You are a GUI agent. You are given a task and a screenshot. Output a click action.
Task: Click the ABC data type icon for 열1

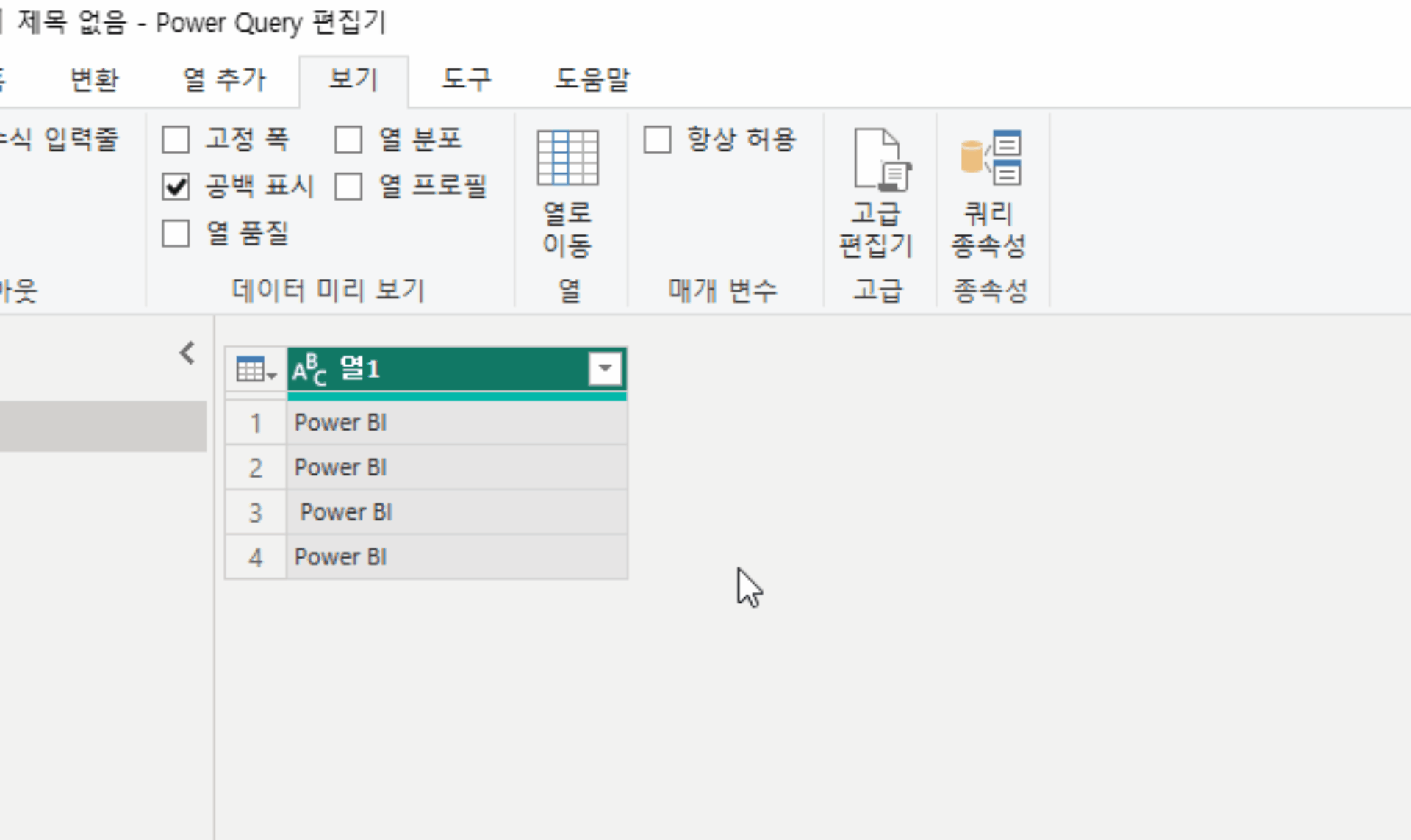(x=309, y=369)
